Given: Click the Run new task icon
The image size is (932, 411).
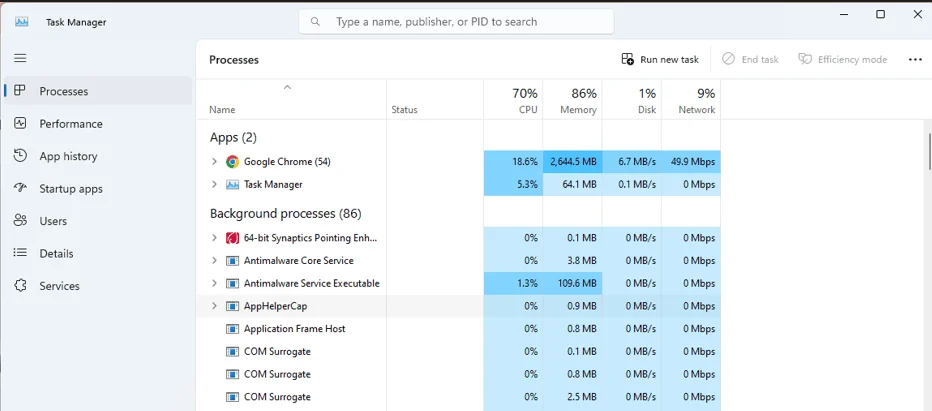Looking at the screenshot, I should point(628,59).
